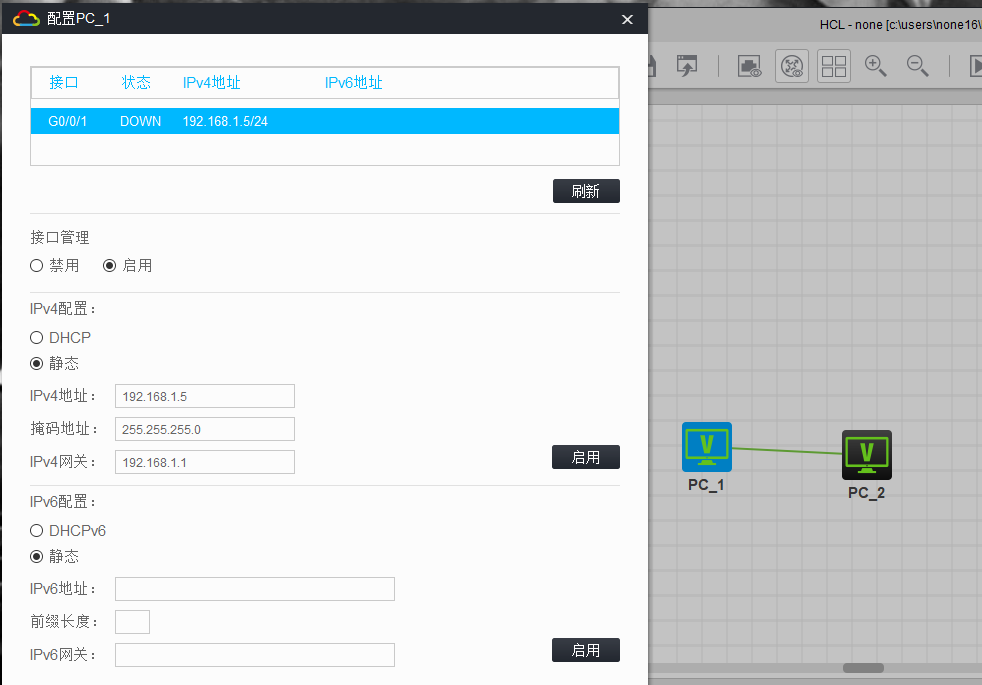The image size is (982, 685).
Task: Choose 静态 under IPv6配置
Action: click(36, 556)
